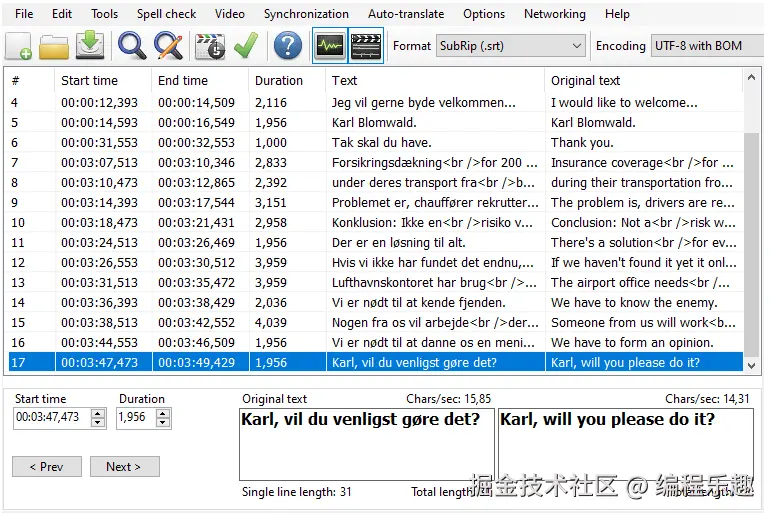Image resolution: width=771 pixels, height=516 pixels.
Task: Click the Duration column header
Action: (287, 81)
